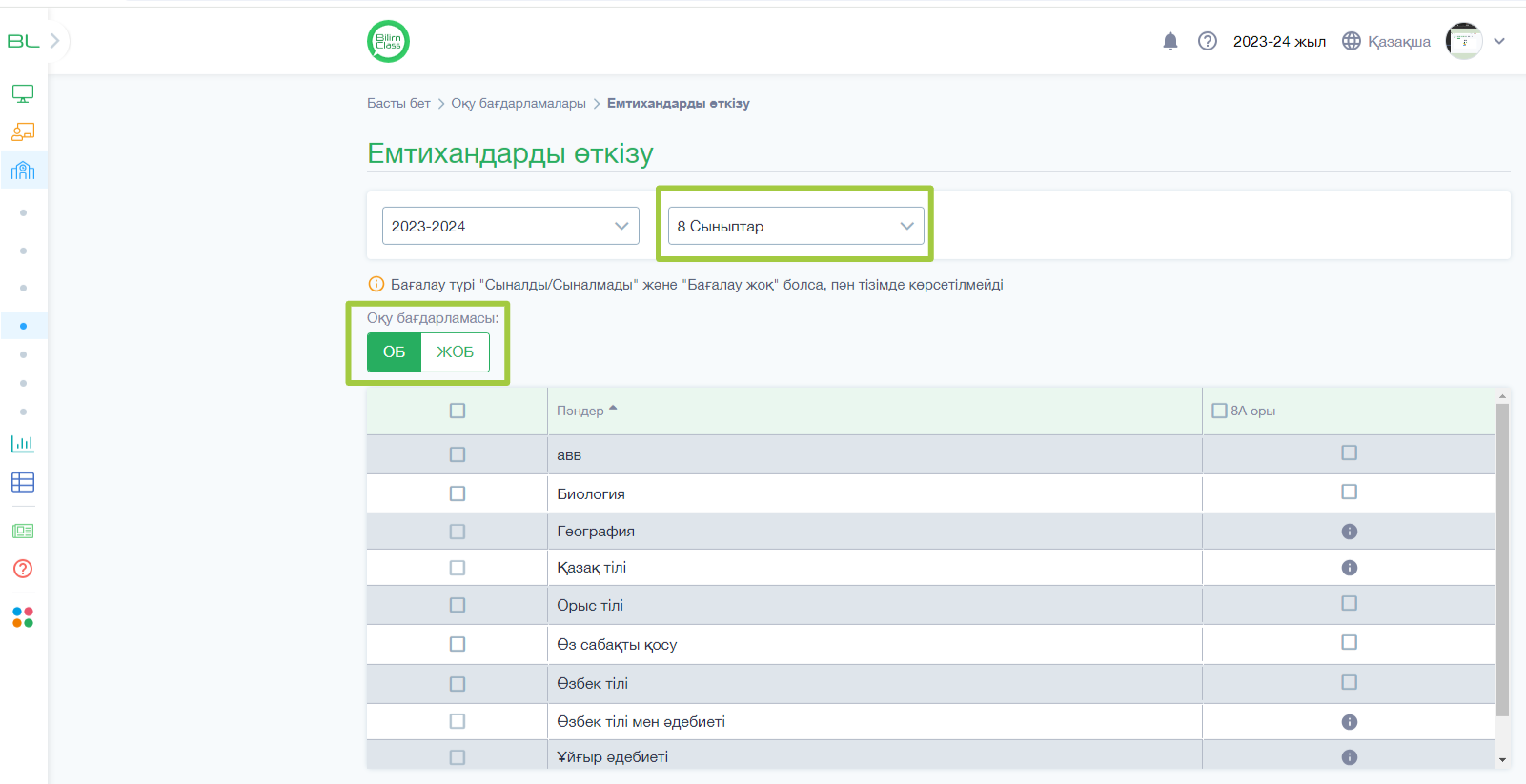Open the teacher board icon in sidebar
The height and width of the screenshot is (784, 1526).
[23, 131]
